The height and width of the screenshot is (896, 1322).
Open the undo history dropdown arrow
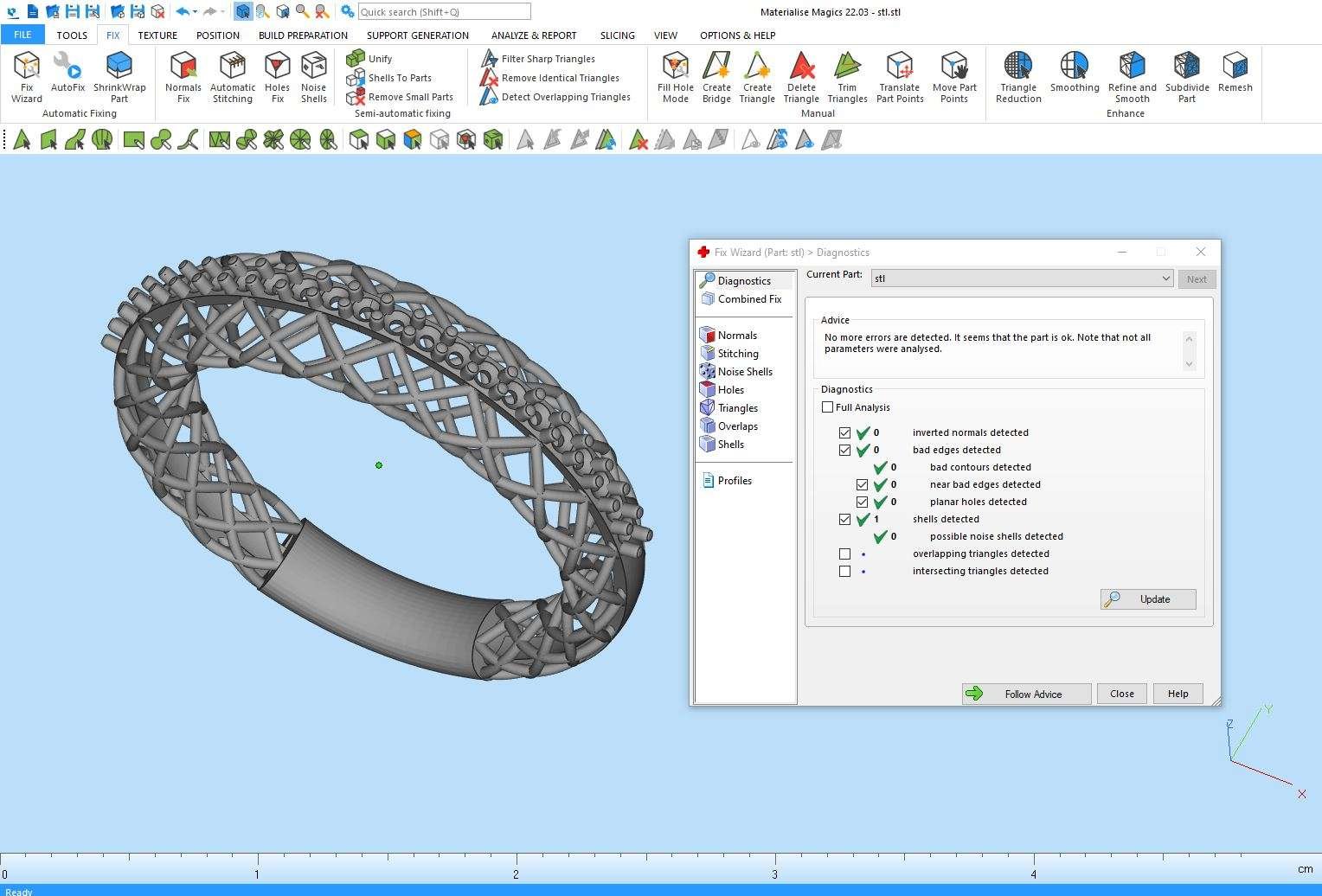196,12
